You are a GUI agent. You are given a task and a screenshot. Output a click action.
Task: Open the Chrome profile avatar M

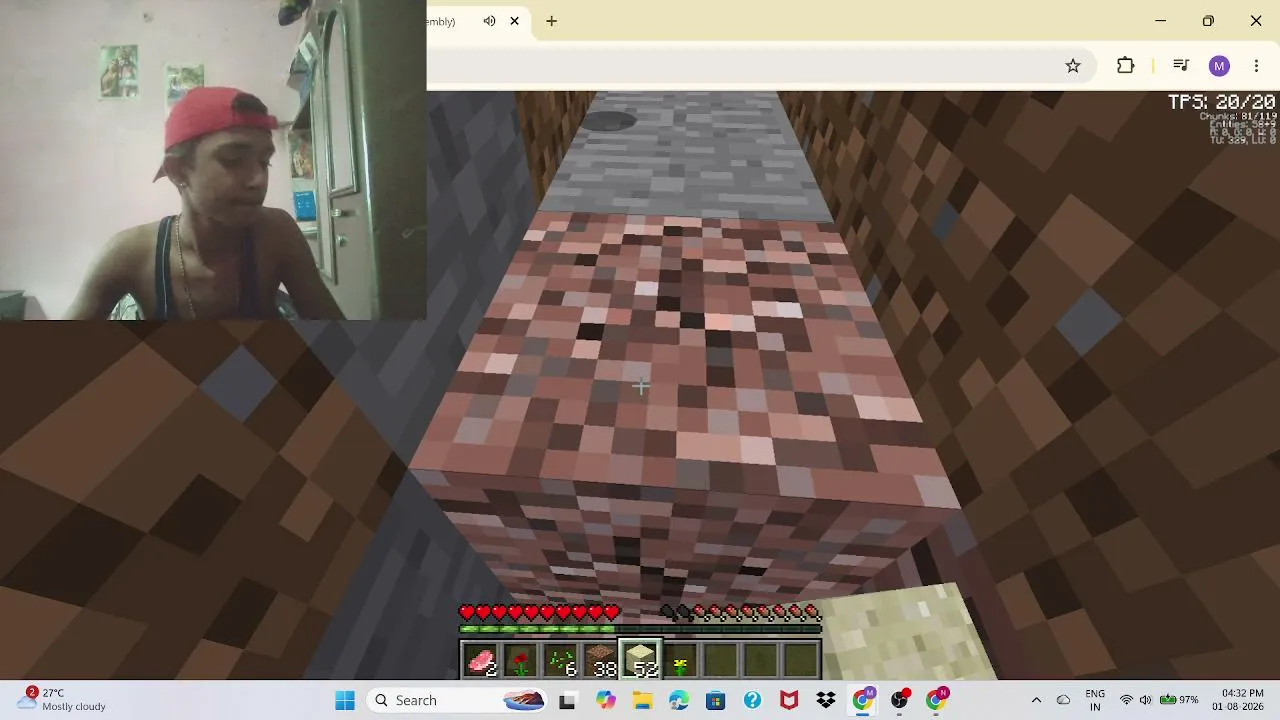pyautogui.click(x=1219, y=66)
